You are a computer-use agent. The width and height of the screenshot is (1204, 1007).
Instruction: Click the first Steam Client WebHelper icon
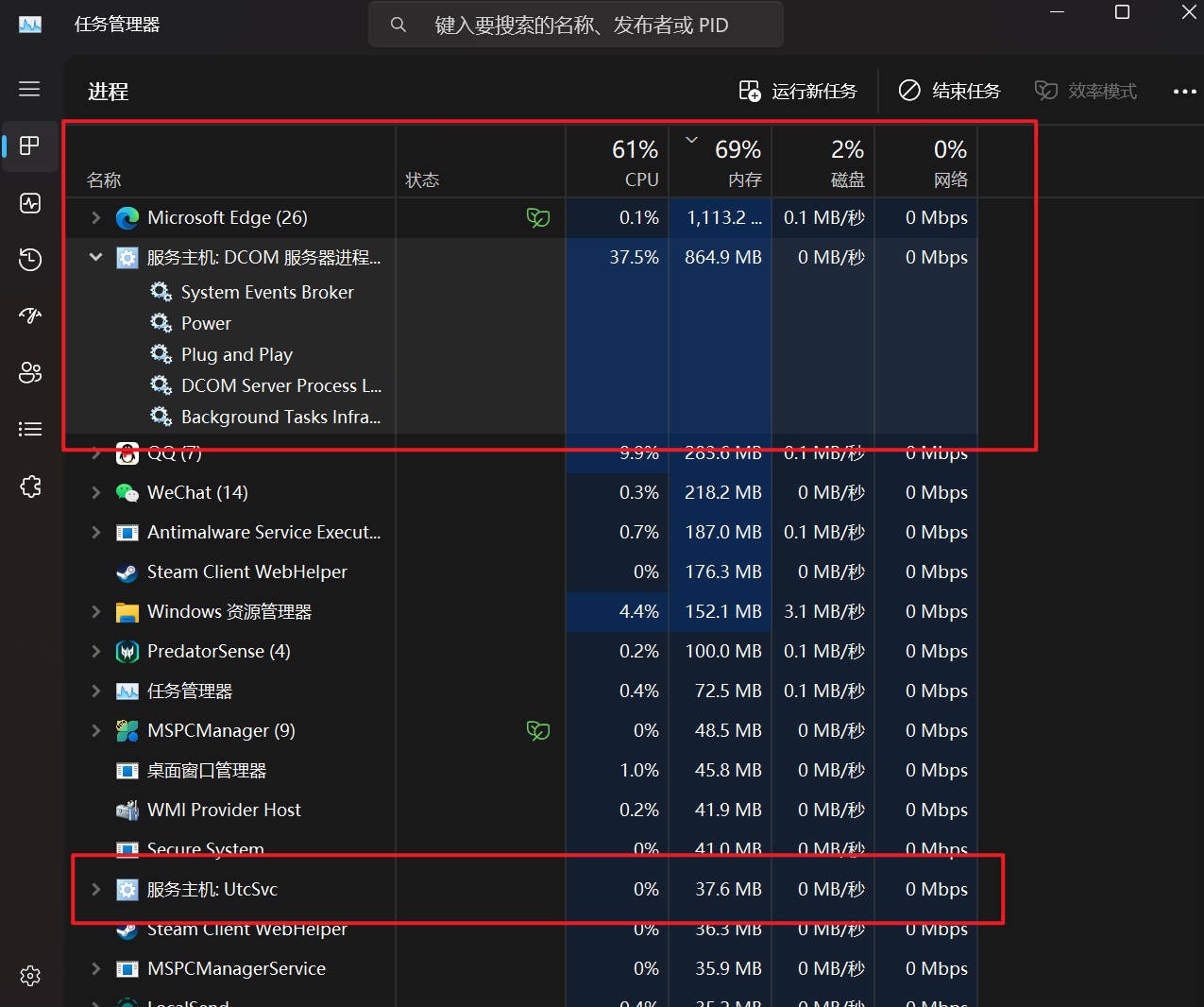coord(127,572)
